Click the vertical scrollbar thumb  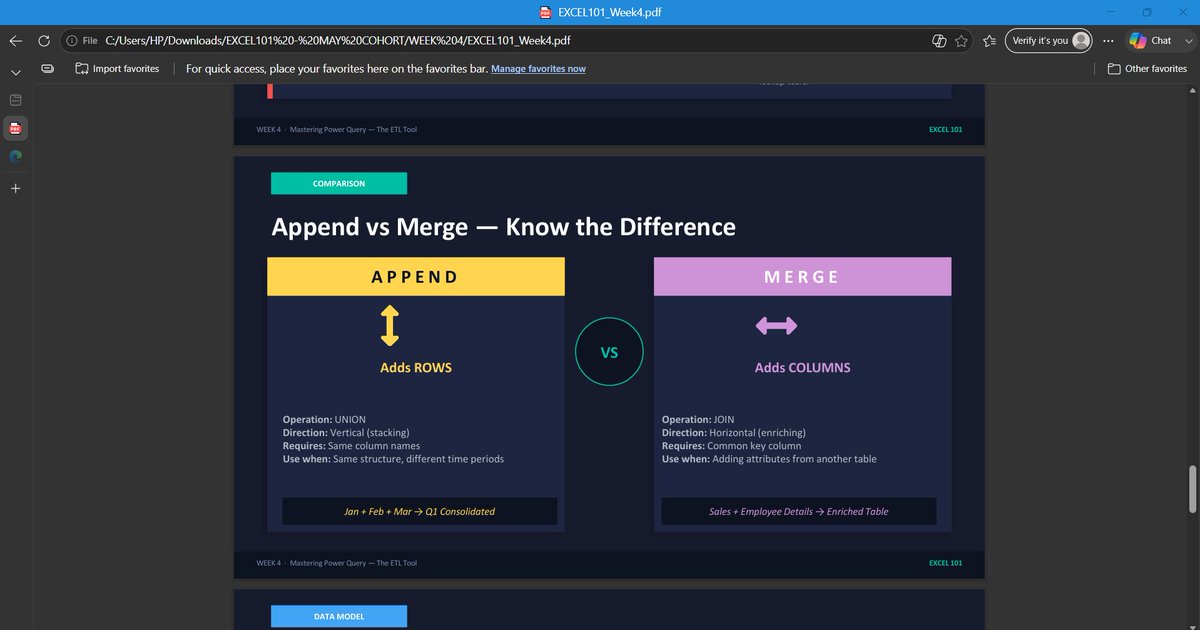(x=1191, y=488)
